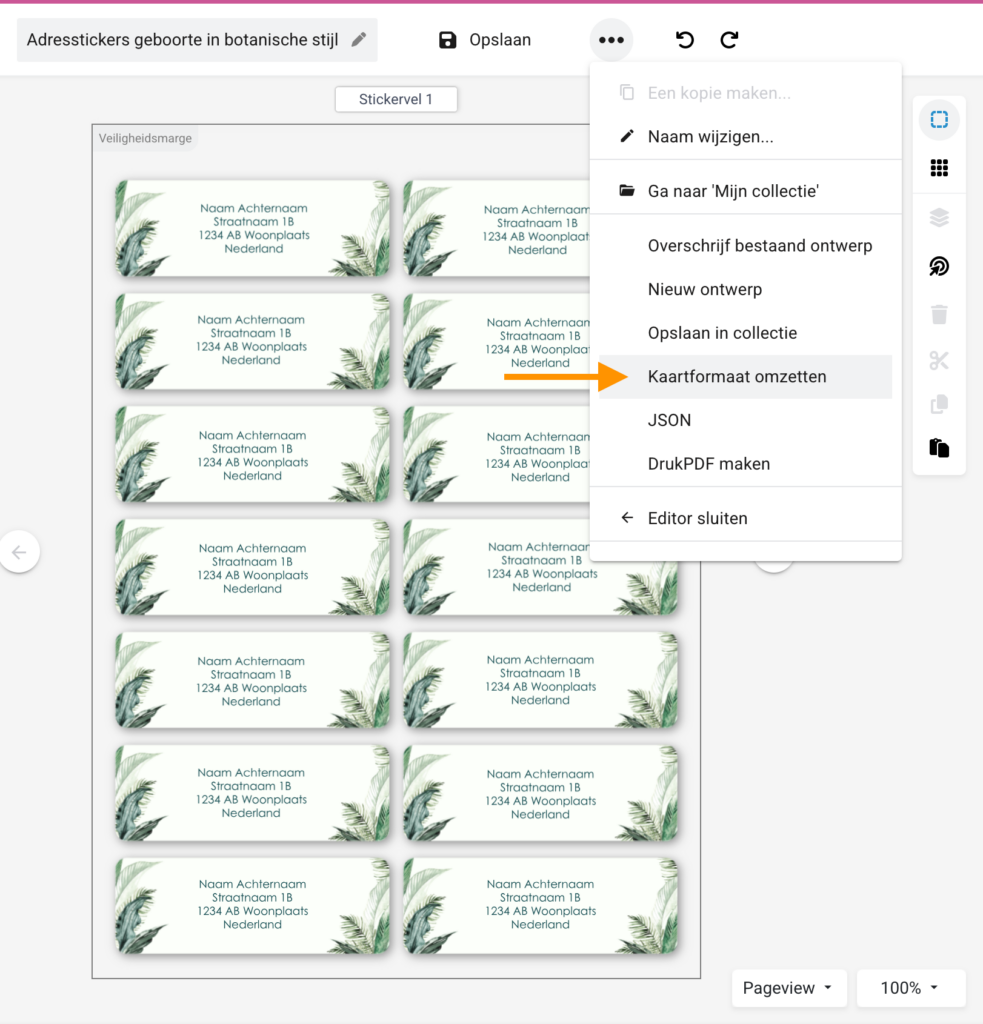Click the trash delete icon

[x=939, y=314]
